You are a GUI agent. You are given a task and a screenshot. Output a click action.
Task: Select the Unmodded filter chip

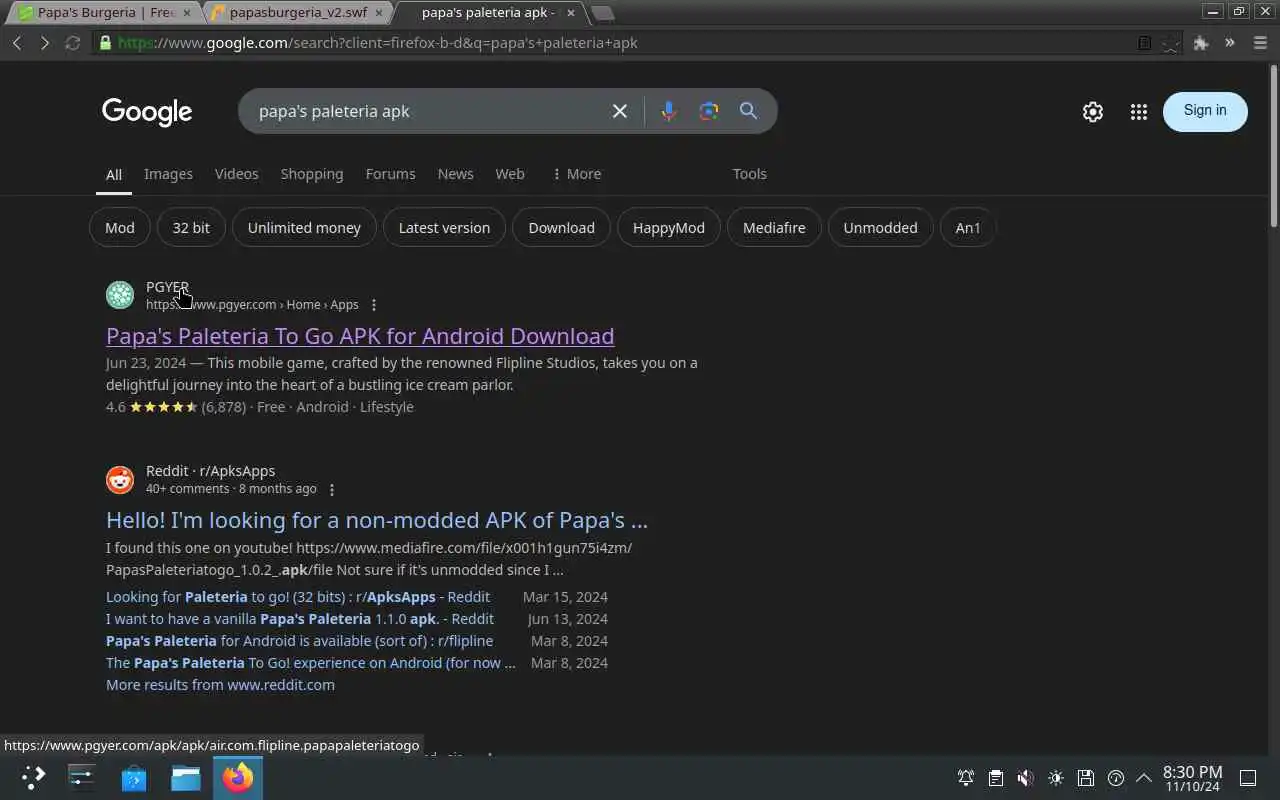click(880, 228)
